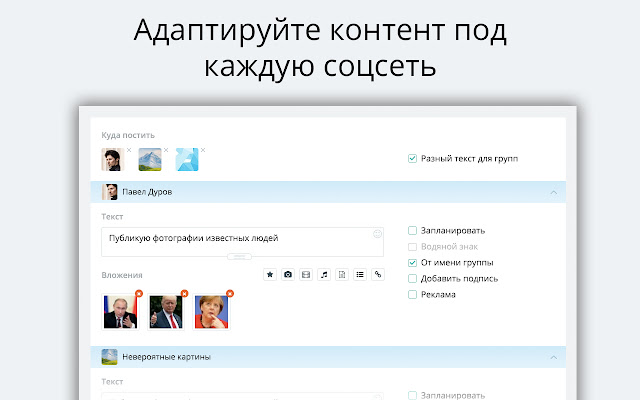
Task: Remove the first attached photo thumbnail
Action: pos(139,293)
